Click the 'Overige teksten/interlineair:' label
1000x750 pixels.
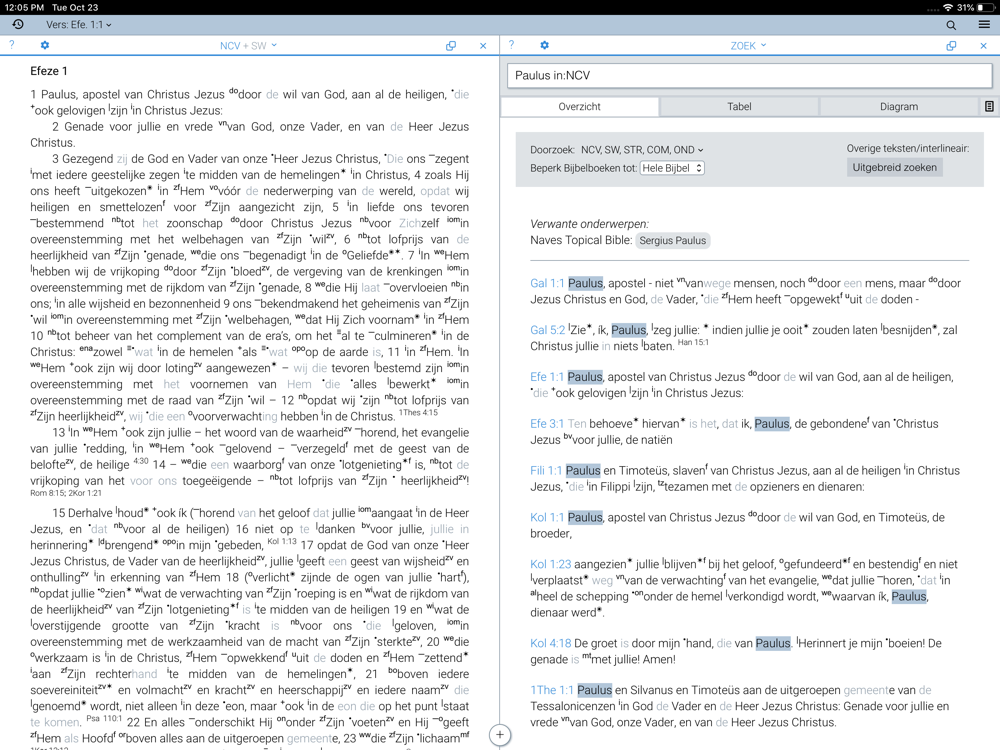(x=908, y=149)
